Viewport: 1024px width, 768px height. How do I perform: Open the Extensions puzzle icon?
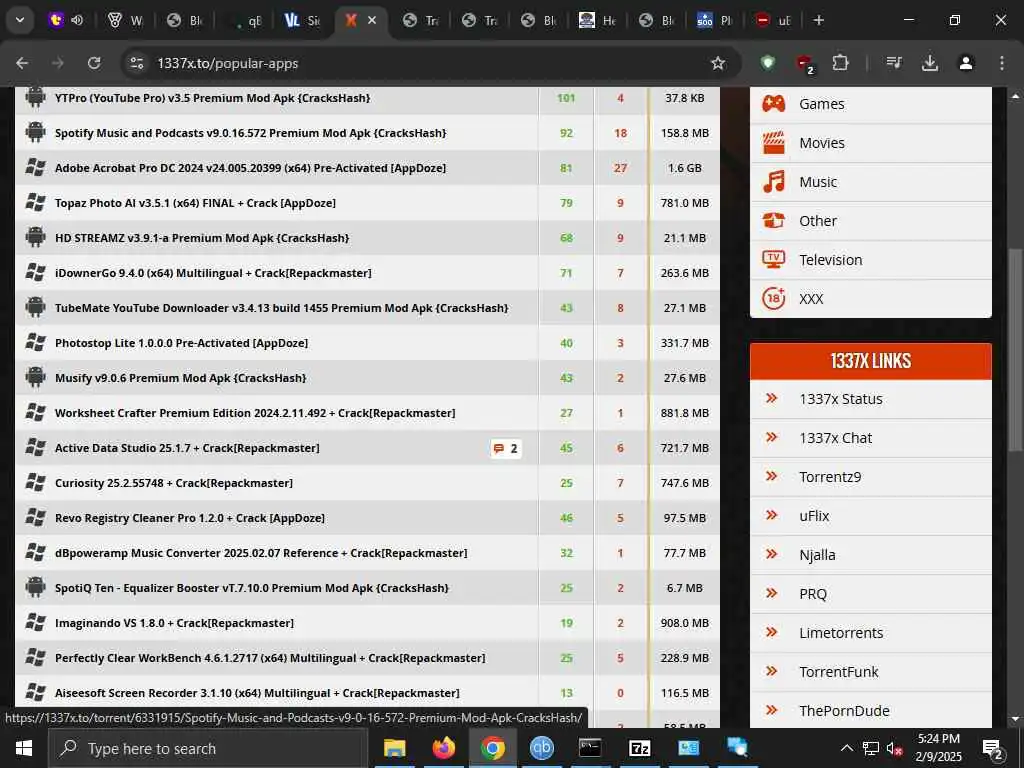tap(840, 63)
